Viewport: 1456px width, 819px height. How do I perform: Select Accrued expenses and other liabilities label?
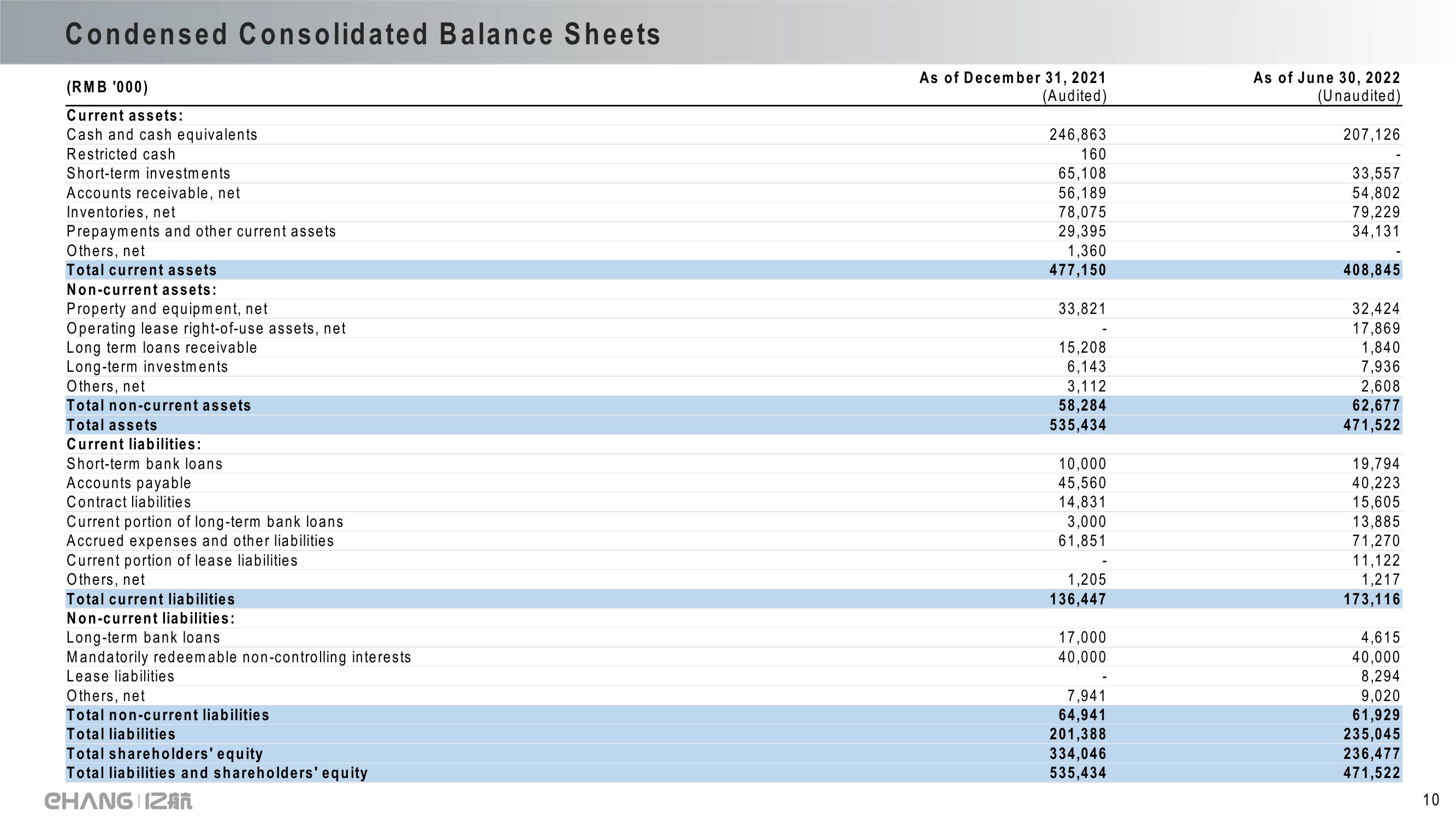tap(200, 541)
